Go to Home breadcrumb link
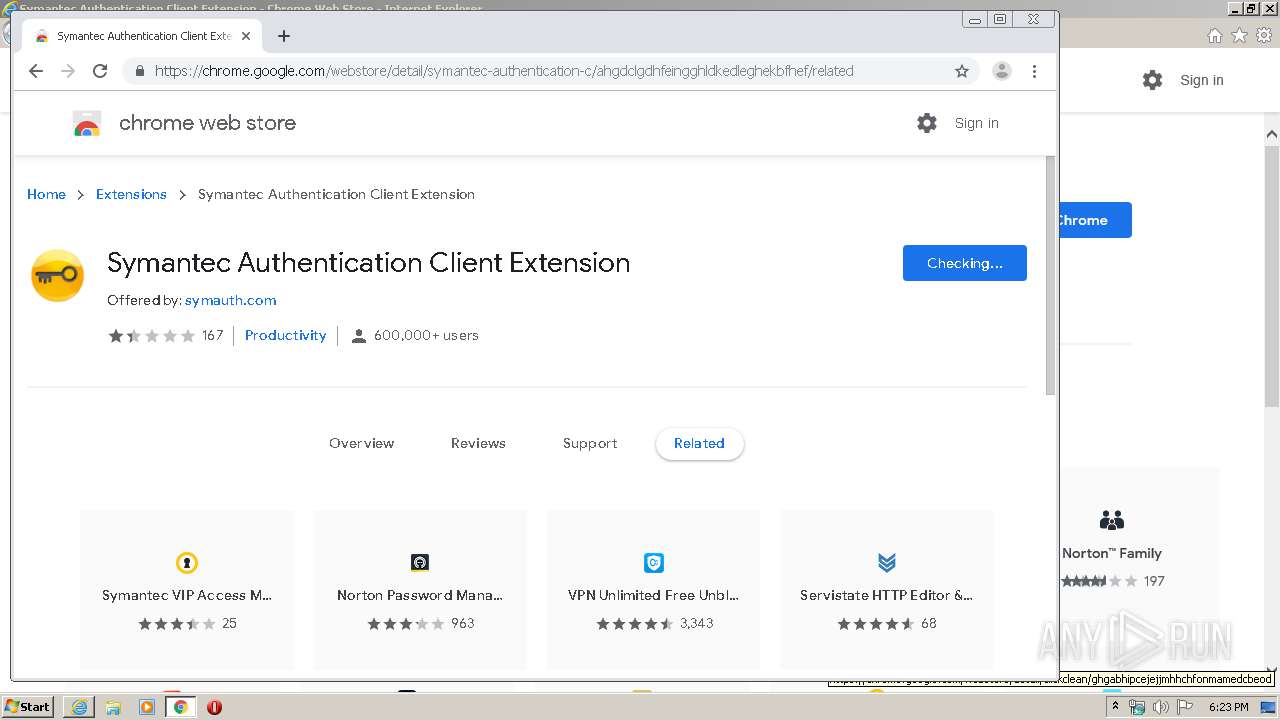1280x720 pixels. (x=46, y=194)
